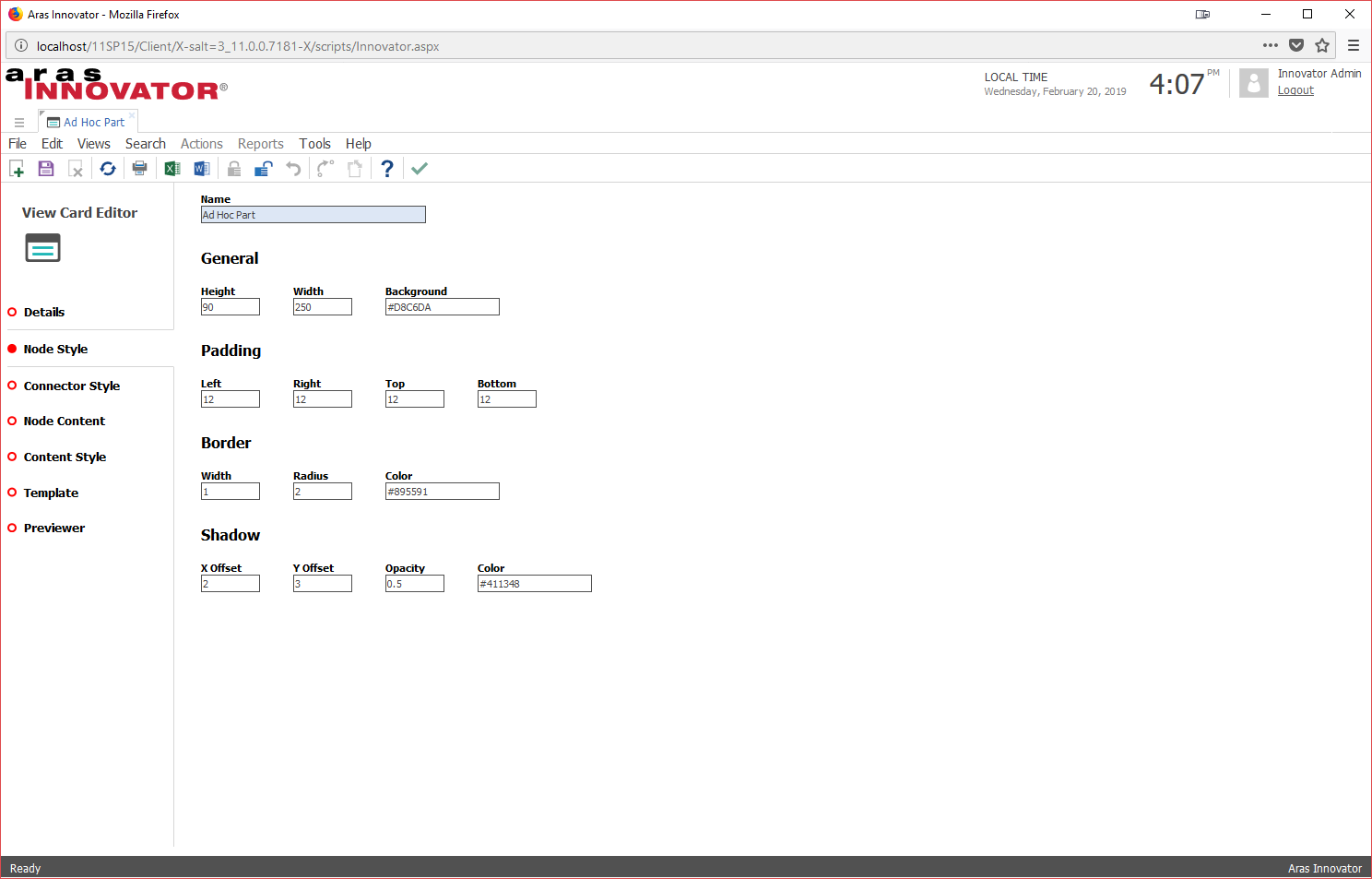1372x879 pixels.
Task: Click the Shadow X Offset field
Action: [x=231, y=584]
